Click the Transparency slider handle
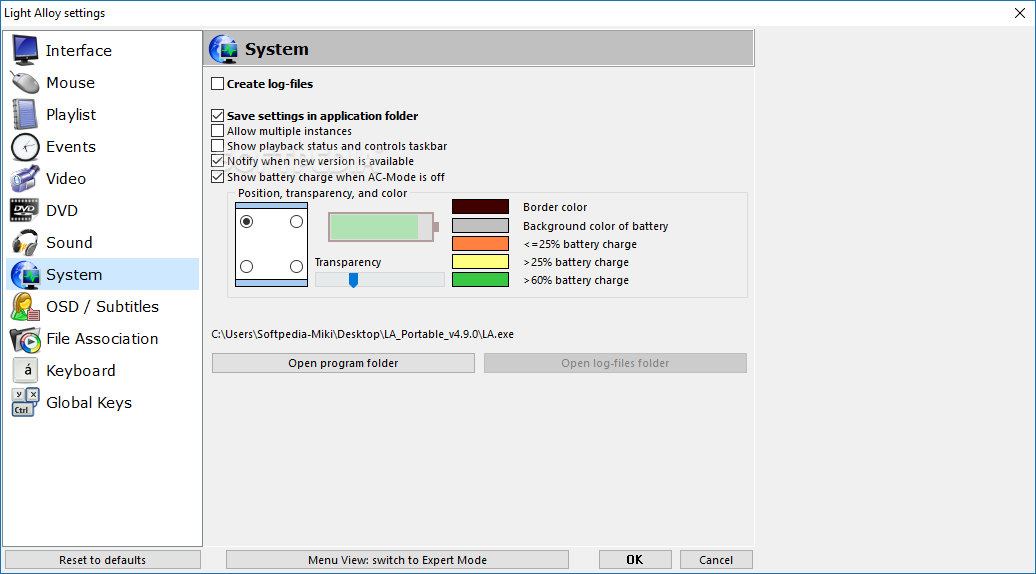 (x=353, y=280)
